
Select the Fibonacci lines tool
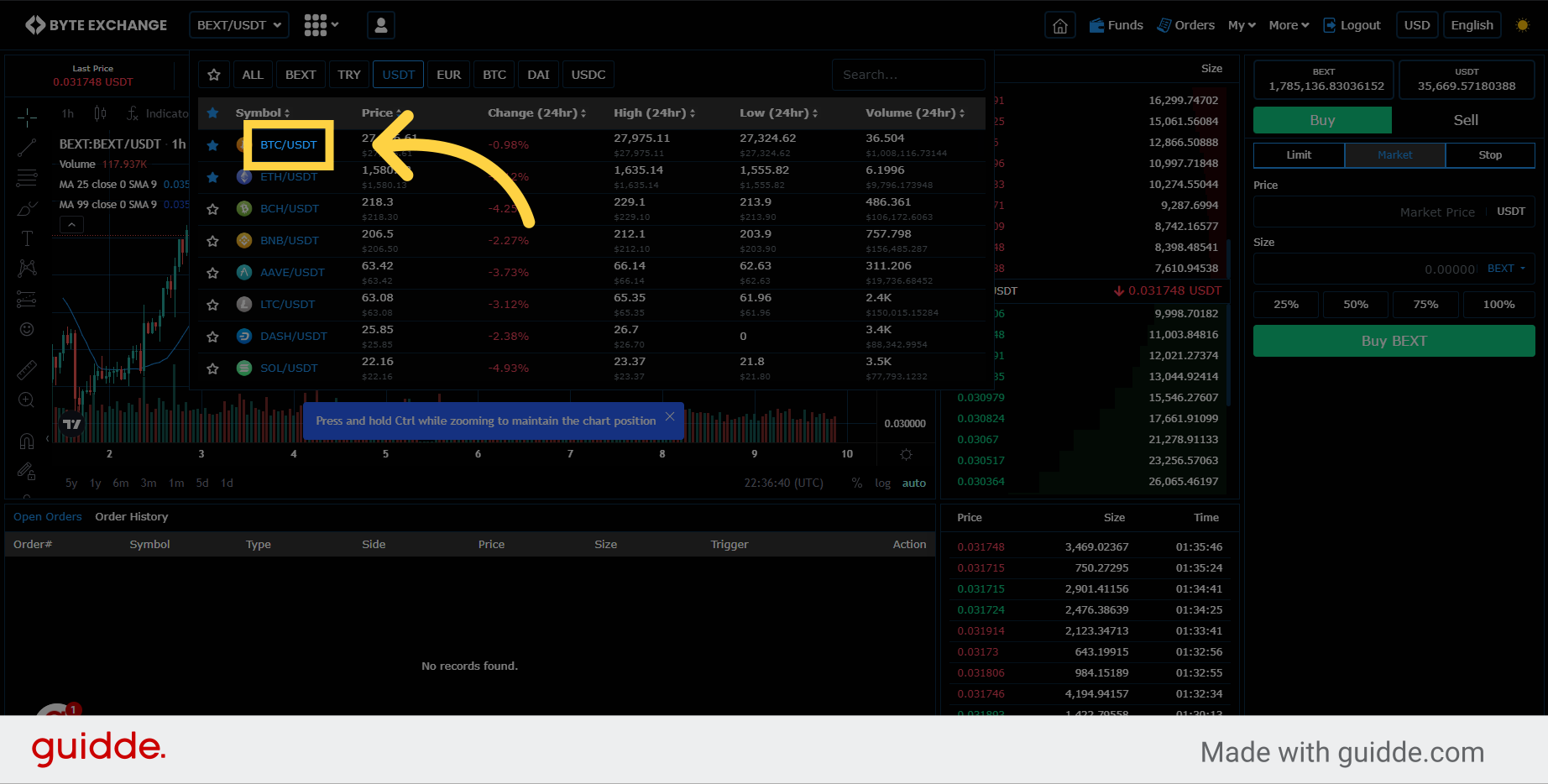click(x=27, y=178)
